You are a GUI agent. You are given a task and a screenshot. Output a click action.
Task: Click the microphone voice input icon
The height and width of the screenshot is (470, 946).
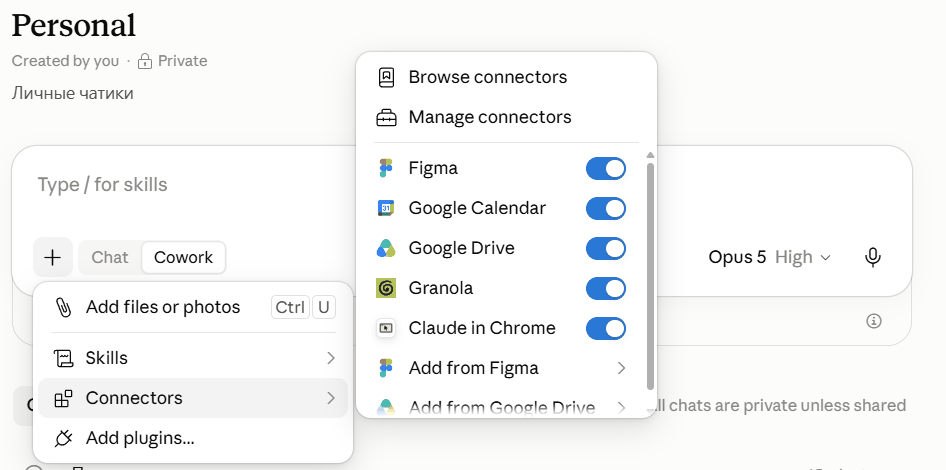(x=872, y=258)
